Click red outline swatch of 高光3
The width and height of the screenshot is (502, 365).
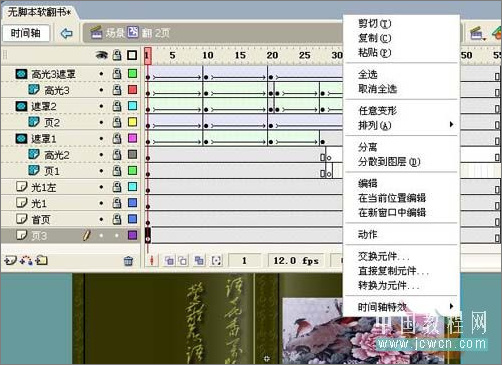pyautogui.click(x=133, y=89)
